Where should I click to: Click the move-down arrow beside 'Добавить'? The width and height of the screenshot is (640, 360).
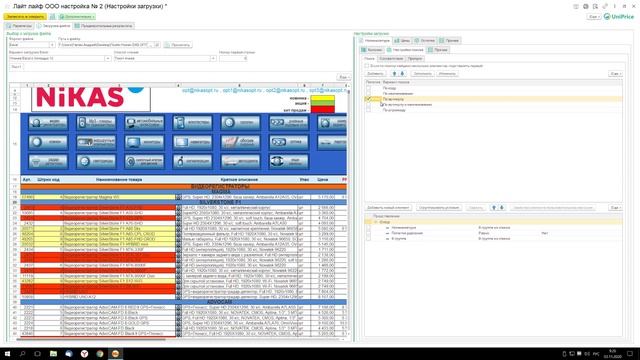click(x=402, y=74)
